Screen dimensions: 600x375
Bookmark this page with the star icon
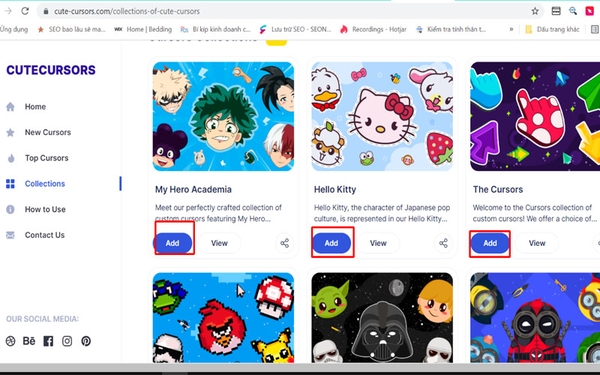coord(535,11)
